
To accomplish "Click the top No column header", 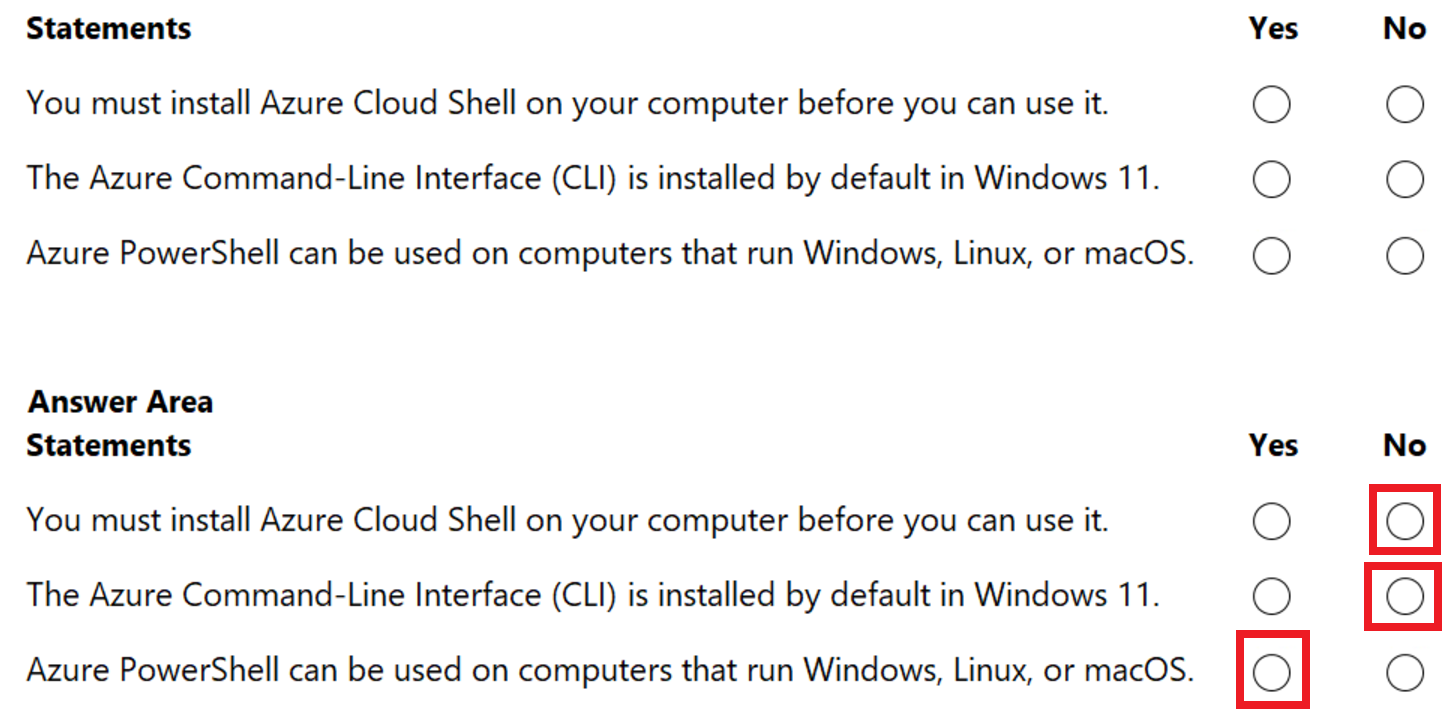I will 1403,28.
